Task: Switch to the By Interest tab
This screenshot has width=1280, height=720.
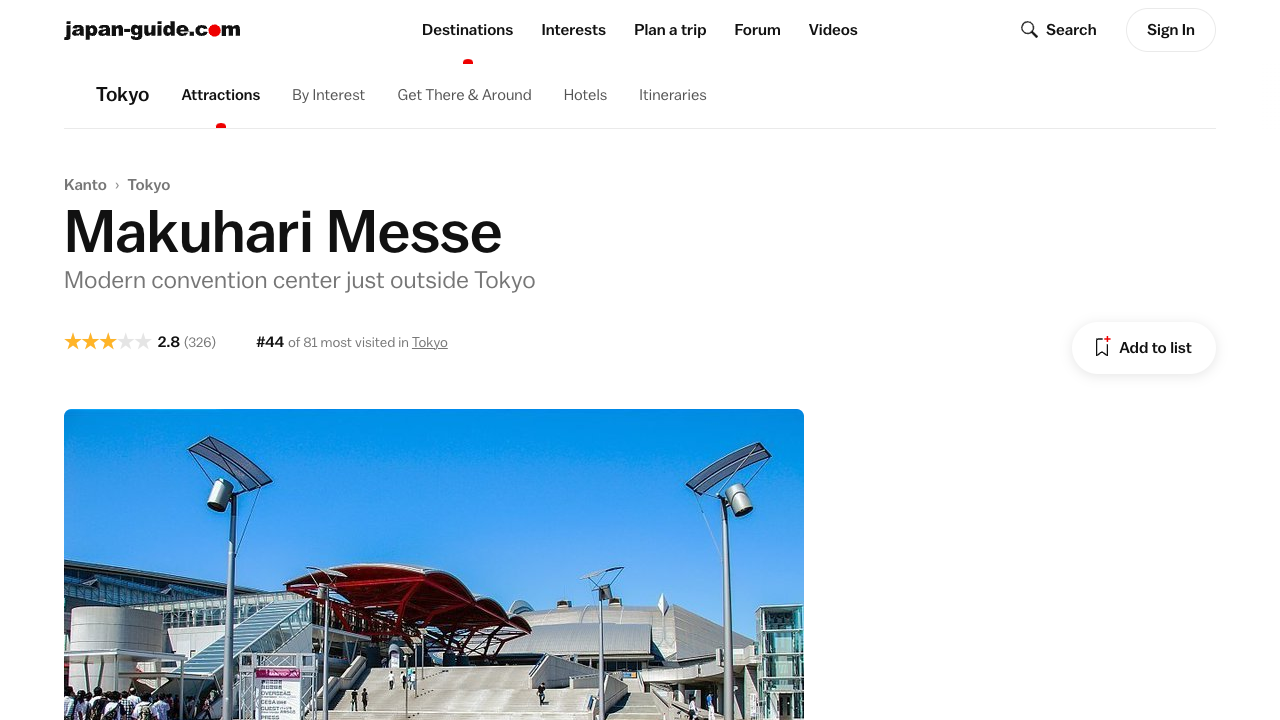Action: (328, 95)
